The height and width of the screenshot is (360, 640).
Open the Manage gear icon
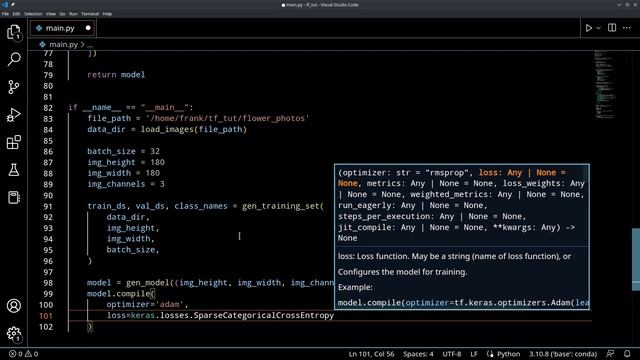(x=14, y=333)
